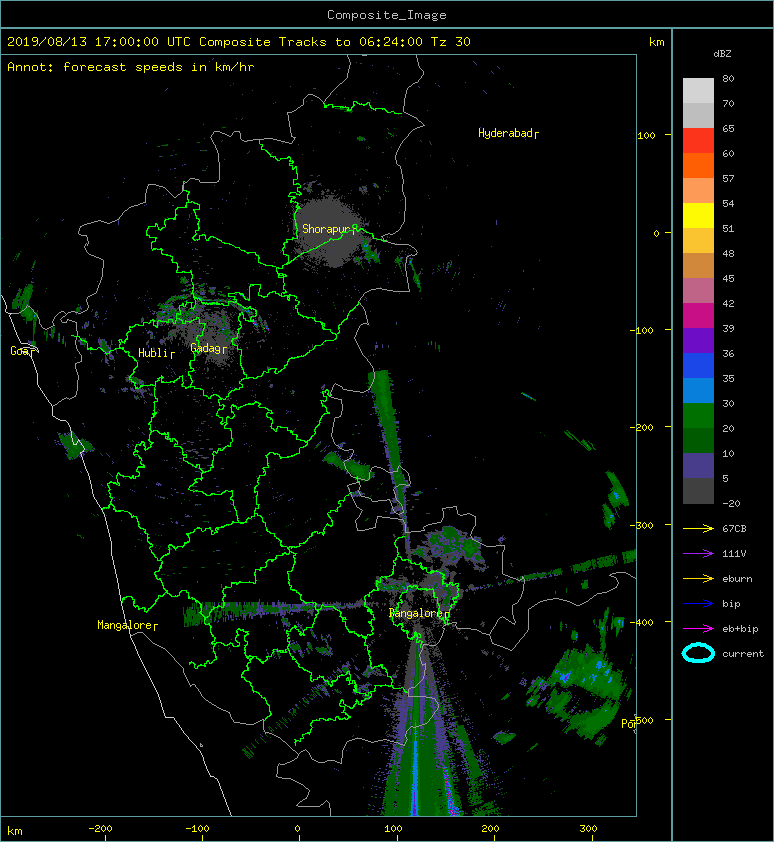Click the 36 value on the dBZ scale
Screen dimensions: 774x842
click(728, 353)
